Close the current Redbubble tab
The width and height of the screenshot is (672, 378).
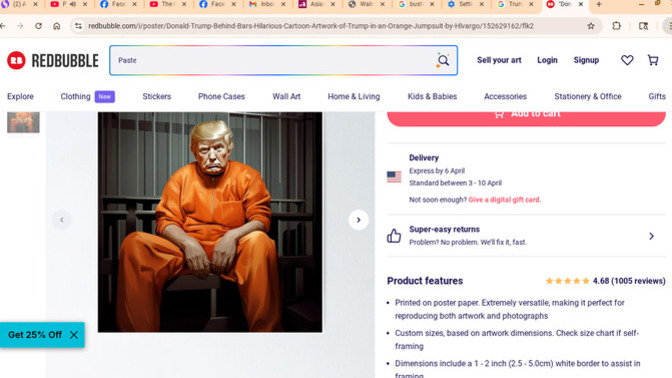point(580,4)
